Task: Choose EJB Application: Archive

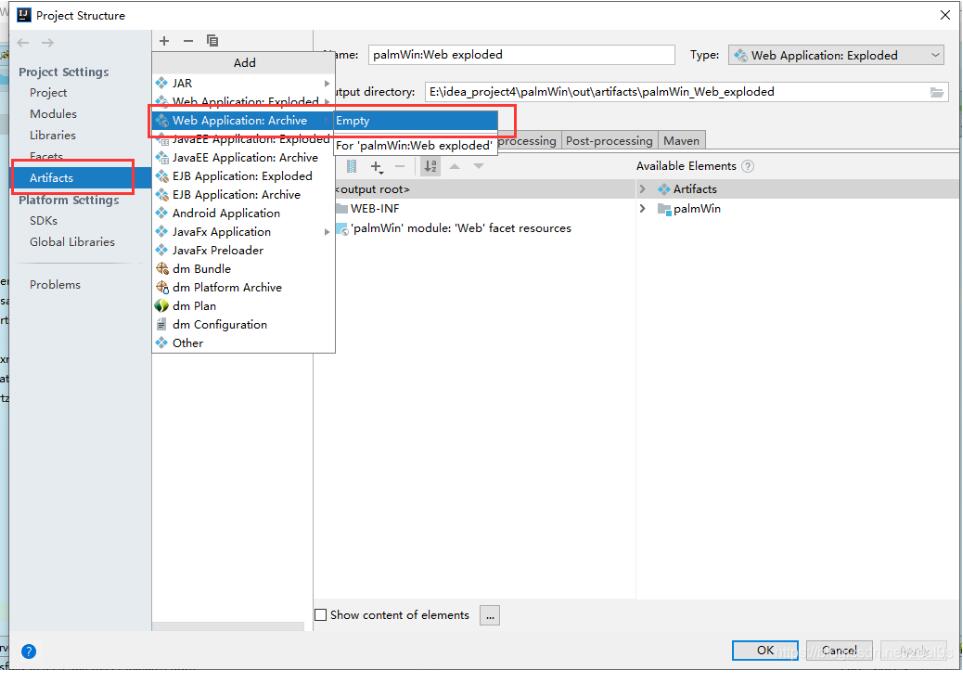Action: (x=243, y=195)
